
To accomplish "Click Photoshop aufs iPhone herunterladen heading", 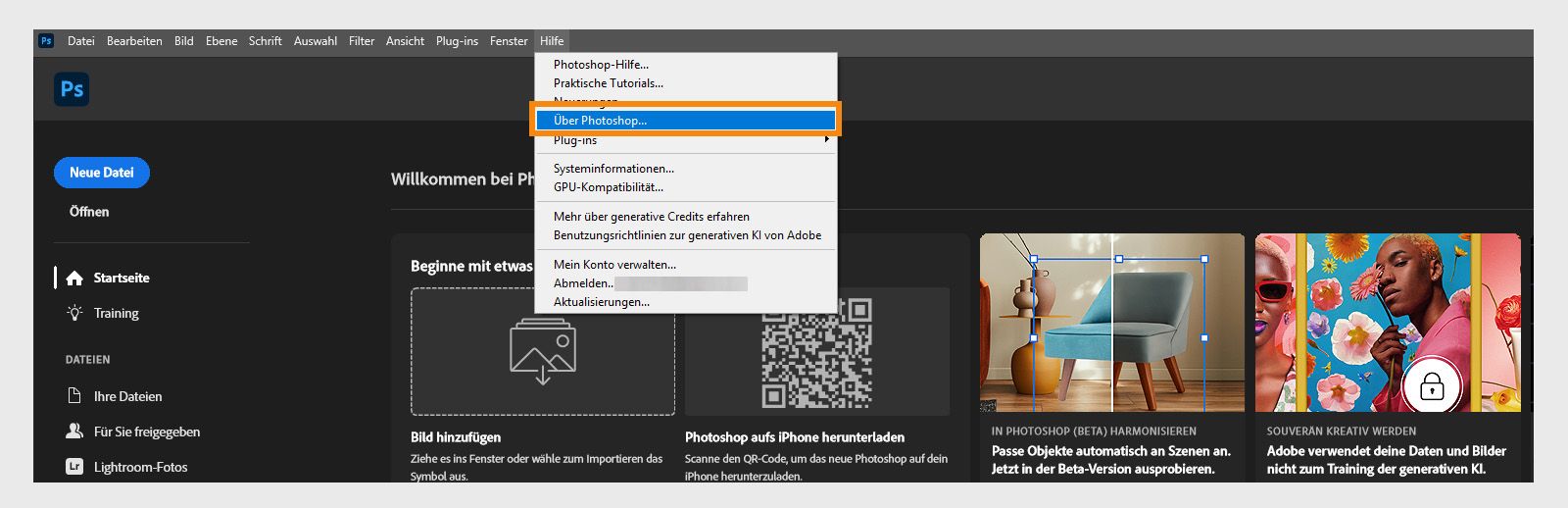I will click(x=795, y=437).
